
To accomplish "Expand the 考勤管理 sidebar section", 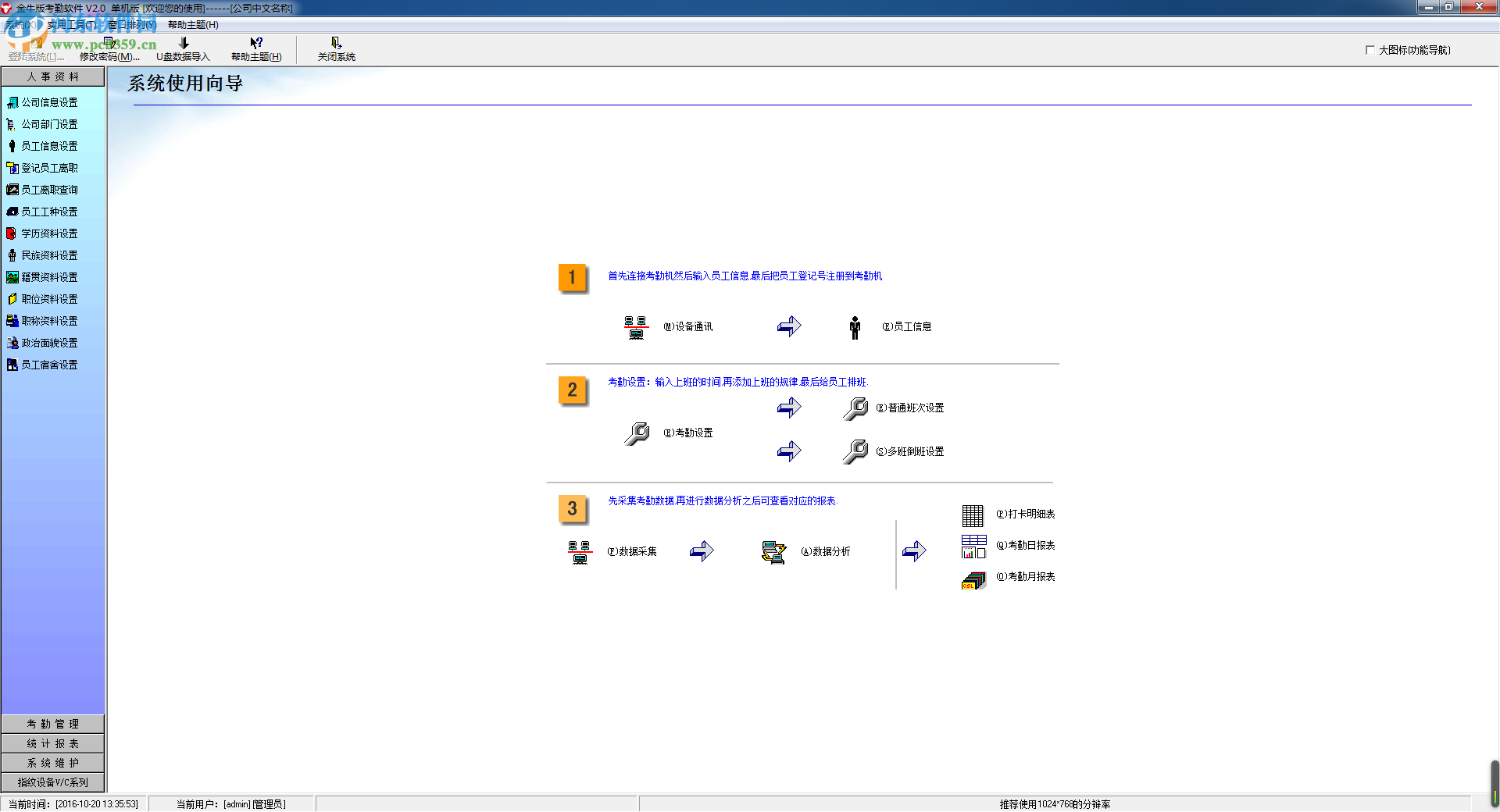I will (53, 724).
